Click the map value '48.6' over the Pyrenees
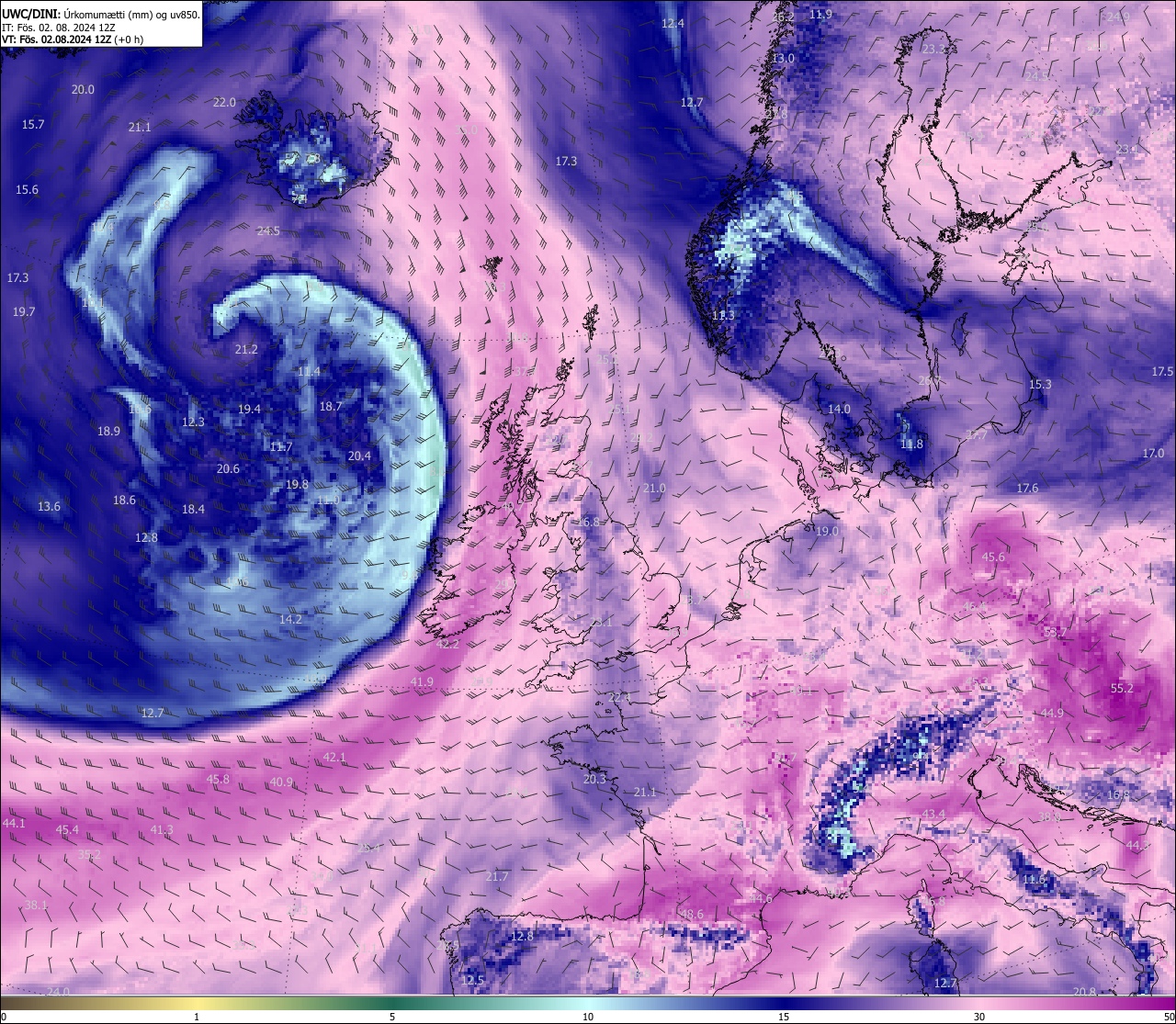 click(692, 914)
